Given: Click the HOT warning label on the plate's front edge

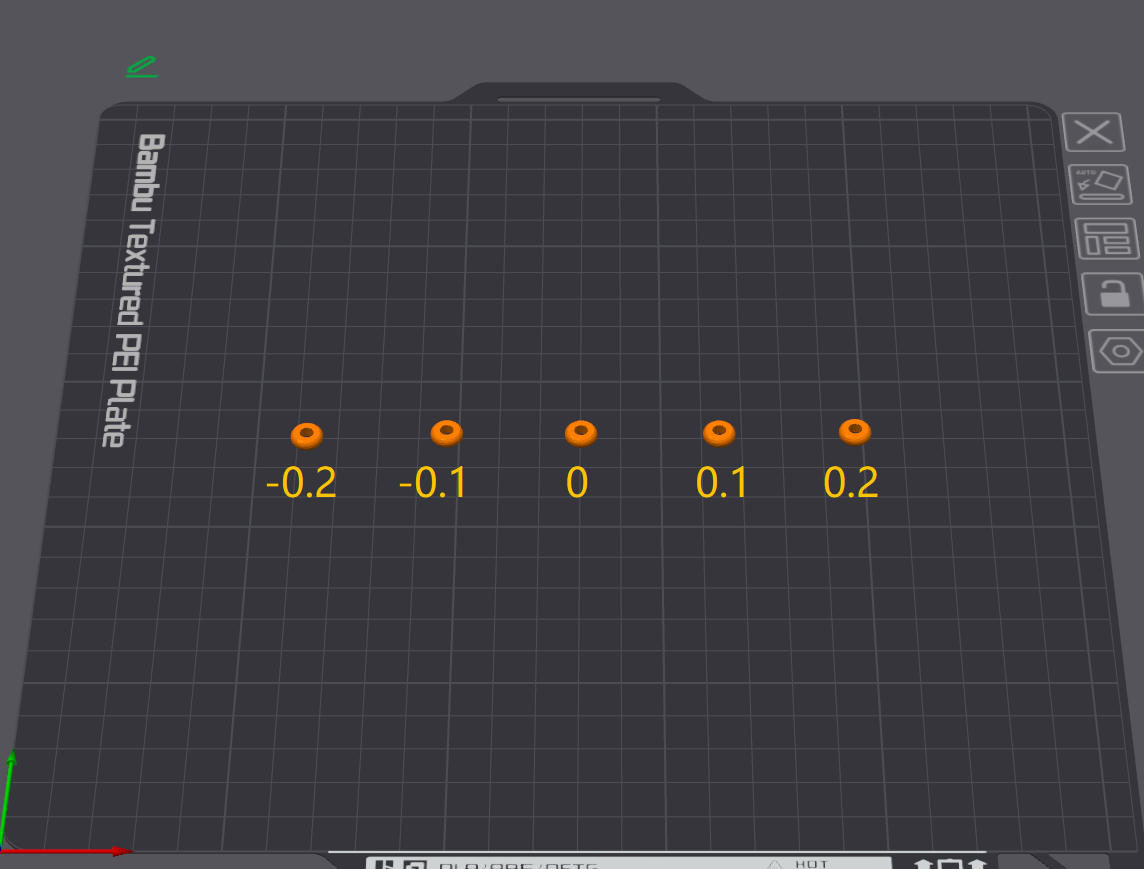Looking at the screenshot, I should 811,864.
